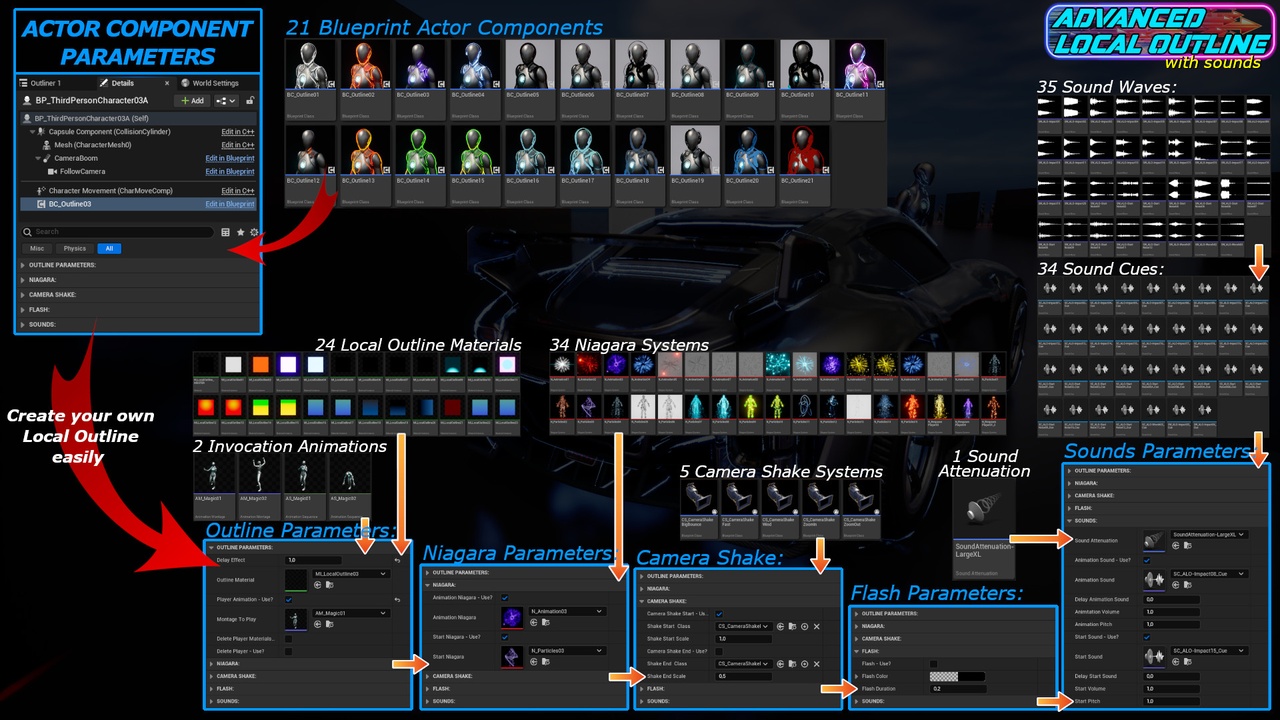Close the Details tab with X
The image size is (1280, 720).
(x=167, y=83)
